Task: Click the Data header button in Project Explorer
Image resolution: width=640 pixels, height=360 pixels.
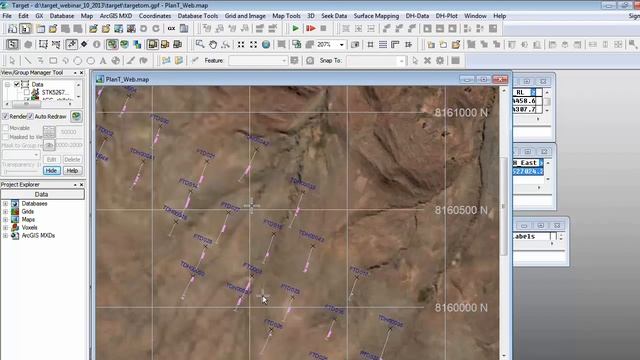Action: pos(42,194)
